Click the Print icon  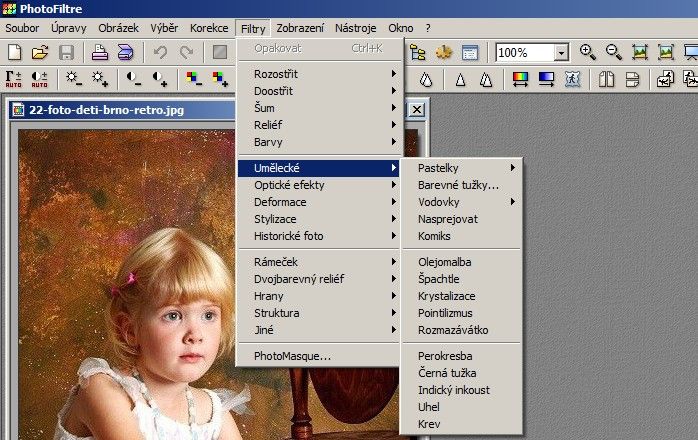coord(100,53)
